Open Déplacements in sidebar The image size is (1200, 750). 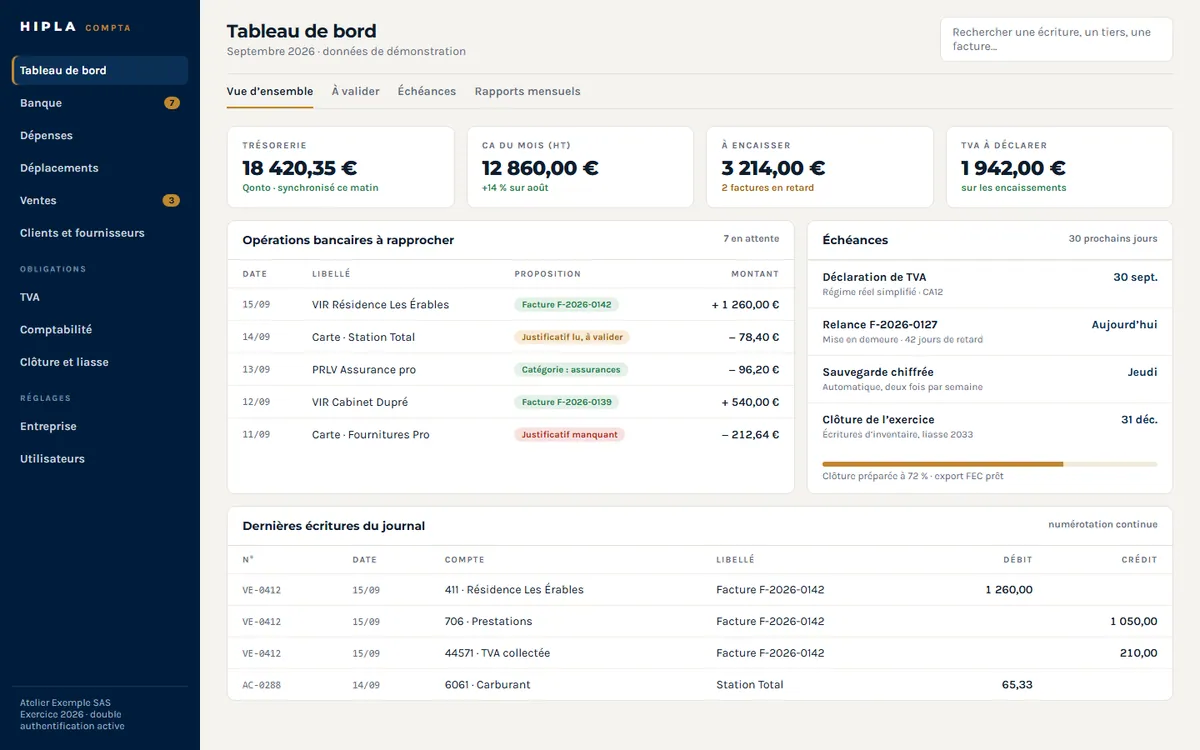coord(100,168)
